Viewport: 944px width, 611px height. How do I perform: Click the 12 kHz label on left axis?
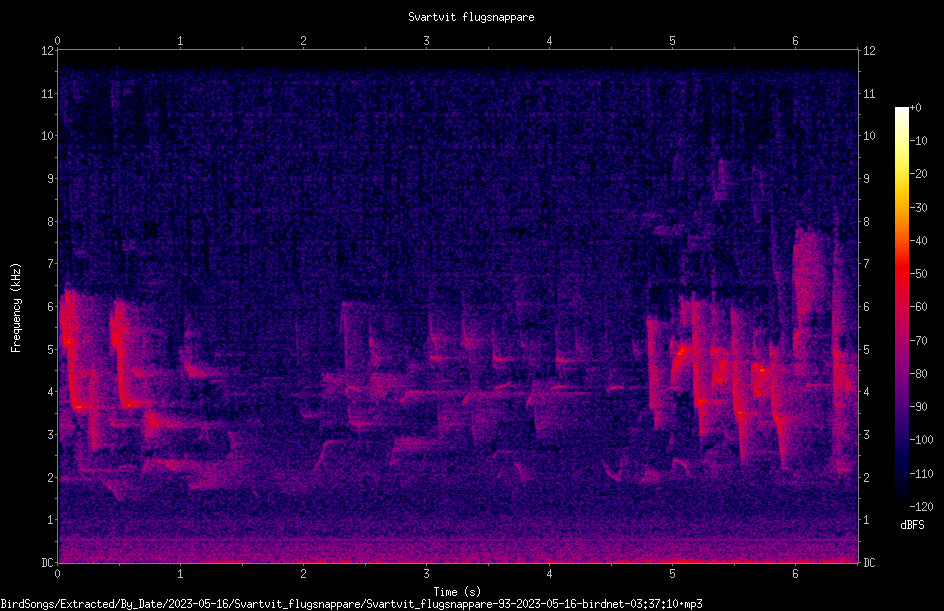pyautogui.click(x=48, y=51)
